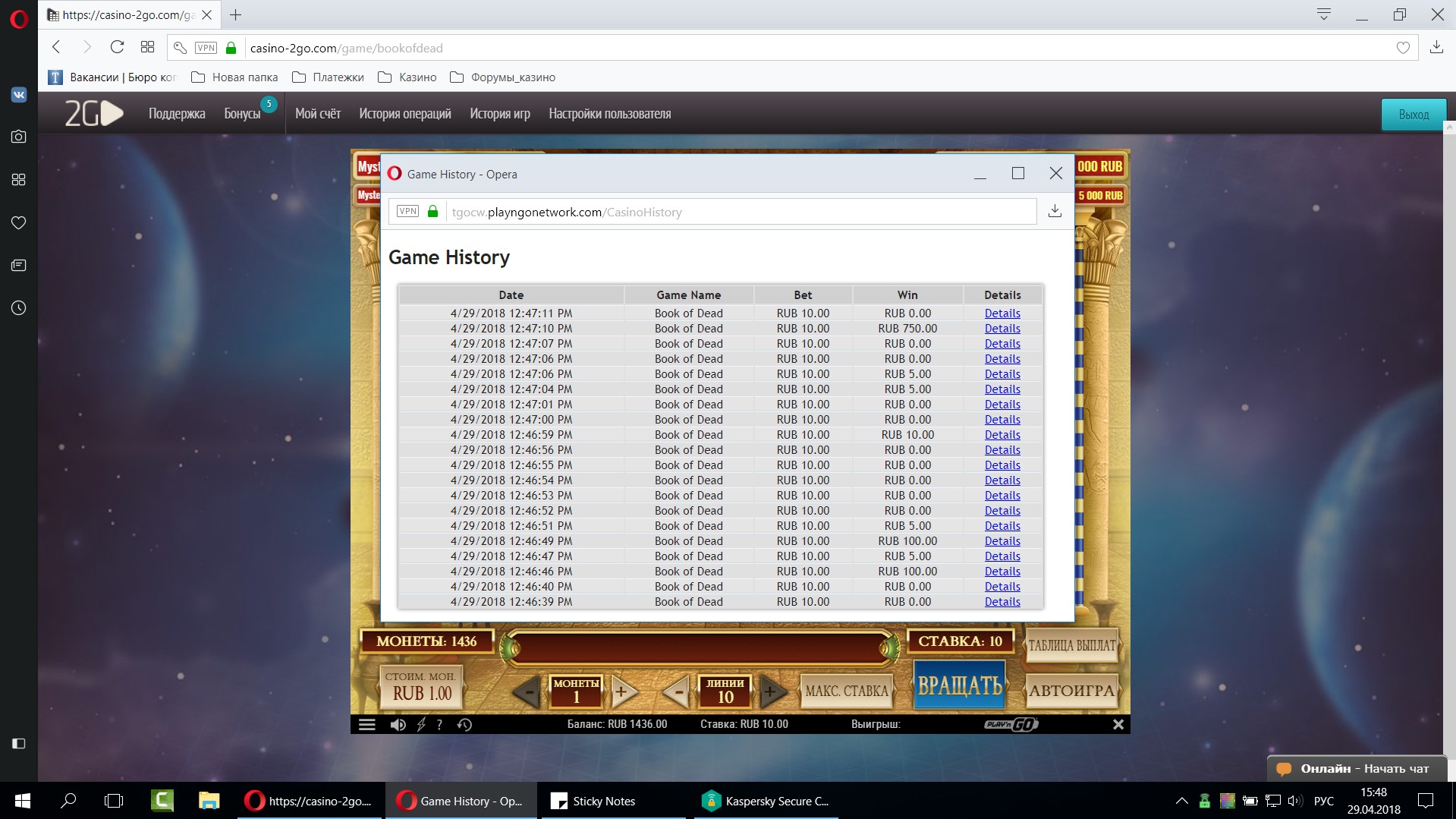Open Personal news in sidebar
The image size is (1456, 819).
19,265
